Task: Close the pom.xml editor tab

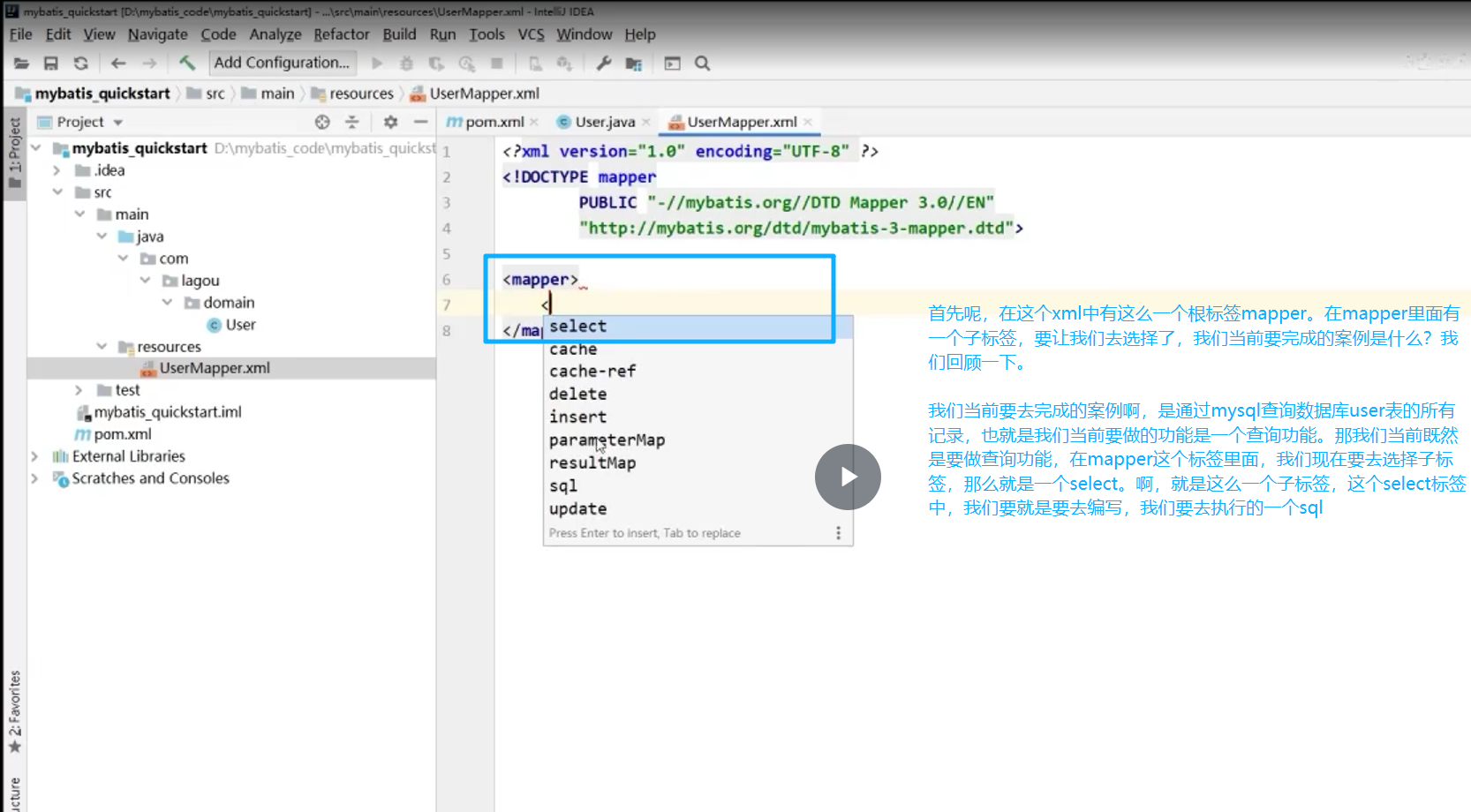Action: (534, 122)
